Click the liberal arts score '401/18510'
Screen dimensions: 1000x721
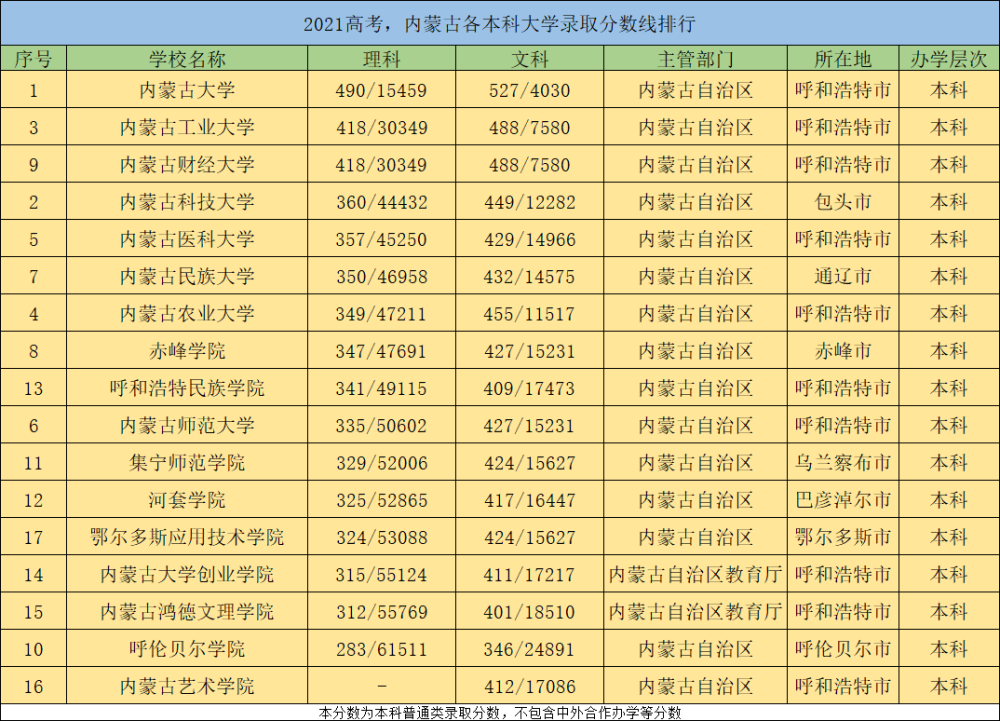(529, 613)
